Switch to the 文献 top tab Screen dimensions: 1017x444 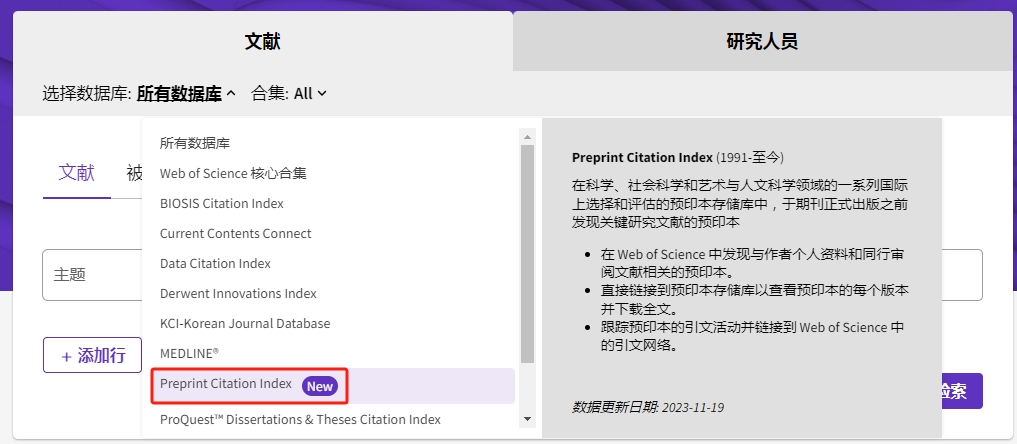(263, 41)
